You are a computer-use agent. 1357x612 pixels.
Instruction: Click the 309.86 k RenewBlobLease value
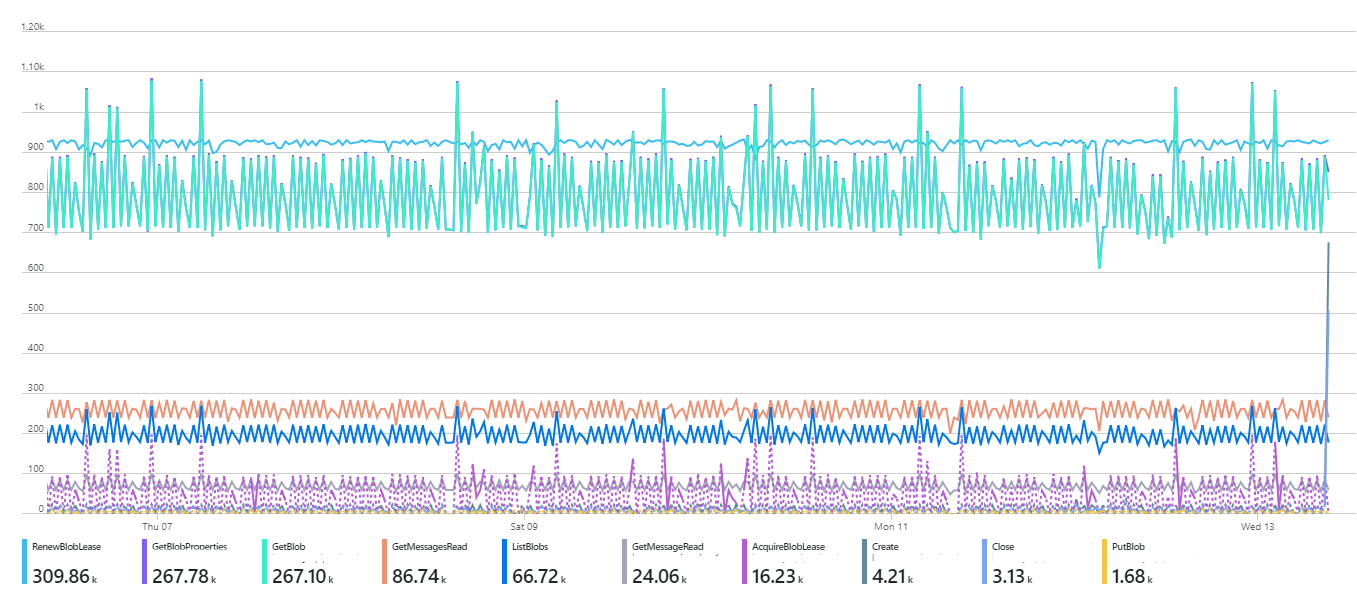64,576
